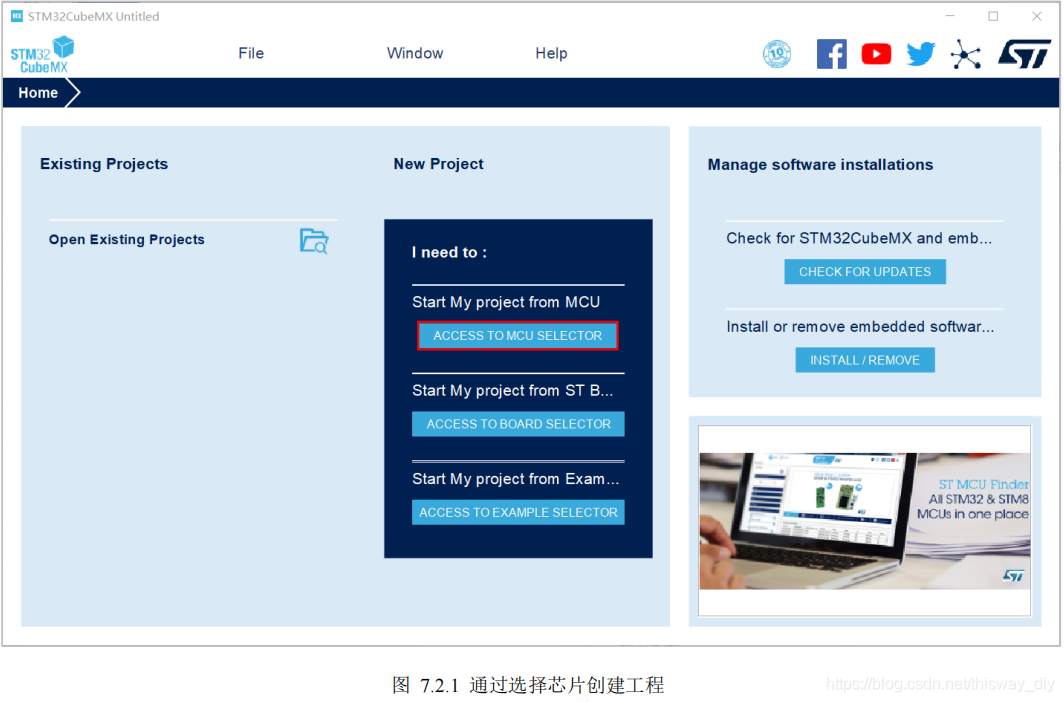This screenshot has width=1064, height=702.
Task: Click CHECK FOR UPDATES button
Action: click(864, 271)
